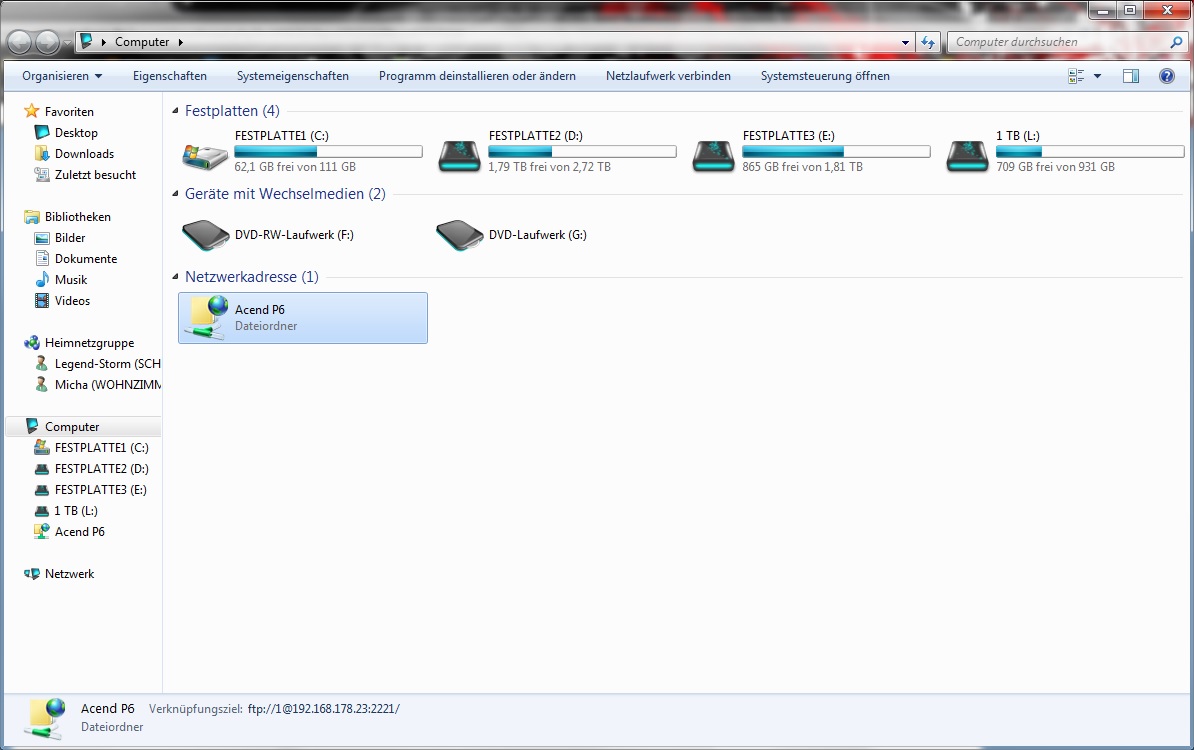Select the FESTPLATTE2 (D:) drive icon
The width and height of the screenshot is (1194, 750).
pos(459,155)
